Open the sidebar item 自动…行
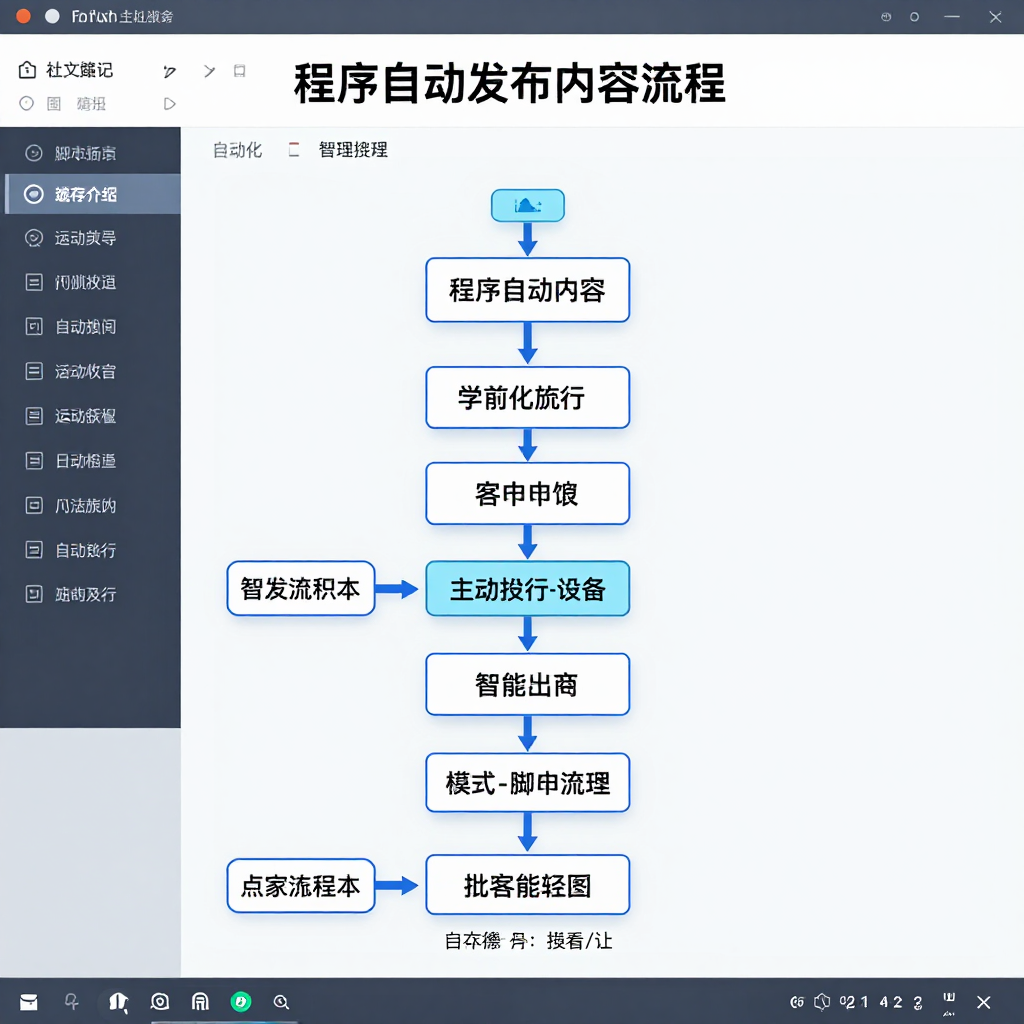Screen dimensions: 1024x1024 click(x=92, y=550)
